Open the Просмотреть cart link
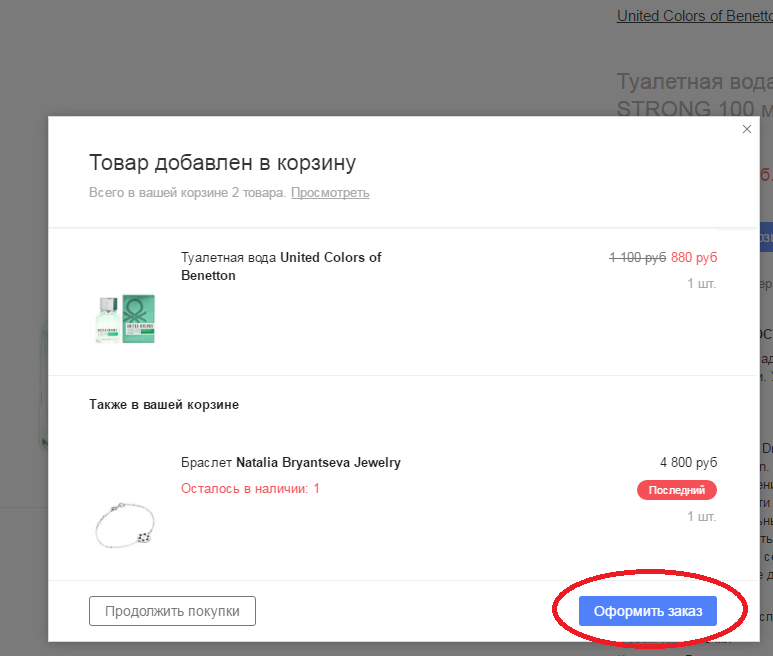 tap(330, 193)
